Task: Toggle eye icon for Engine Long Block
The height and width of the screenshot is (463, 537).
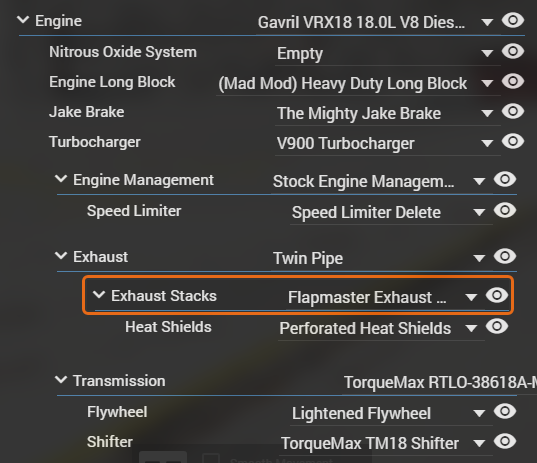Action: [x=513, y=82]
